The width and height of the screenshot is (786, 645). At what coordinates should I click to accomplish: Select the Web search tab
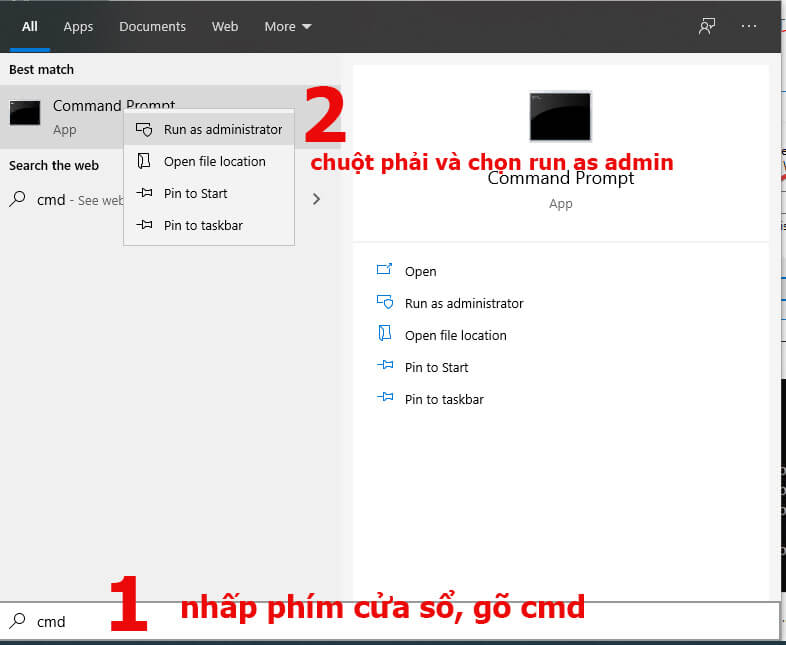click(x=225, y=27)
